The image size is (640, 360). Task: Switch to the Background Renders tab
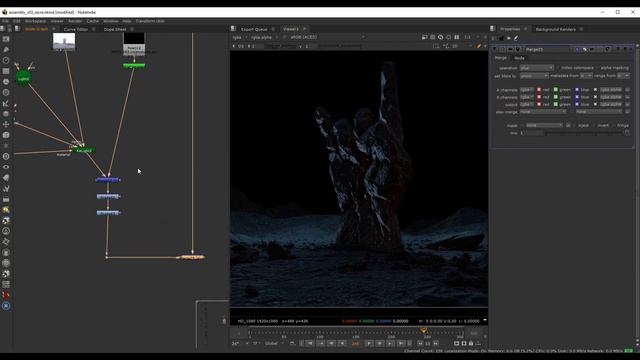pos(556,29)
